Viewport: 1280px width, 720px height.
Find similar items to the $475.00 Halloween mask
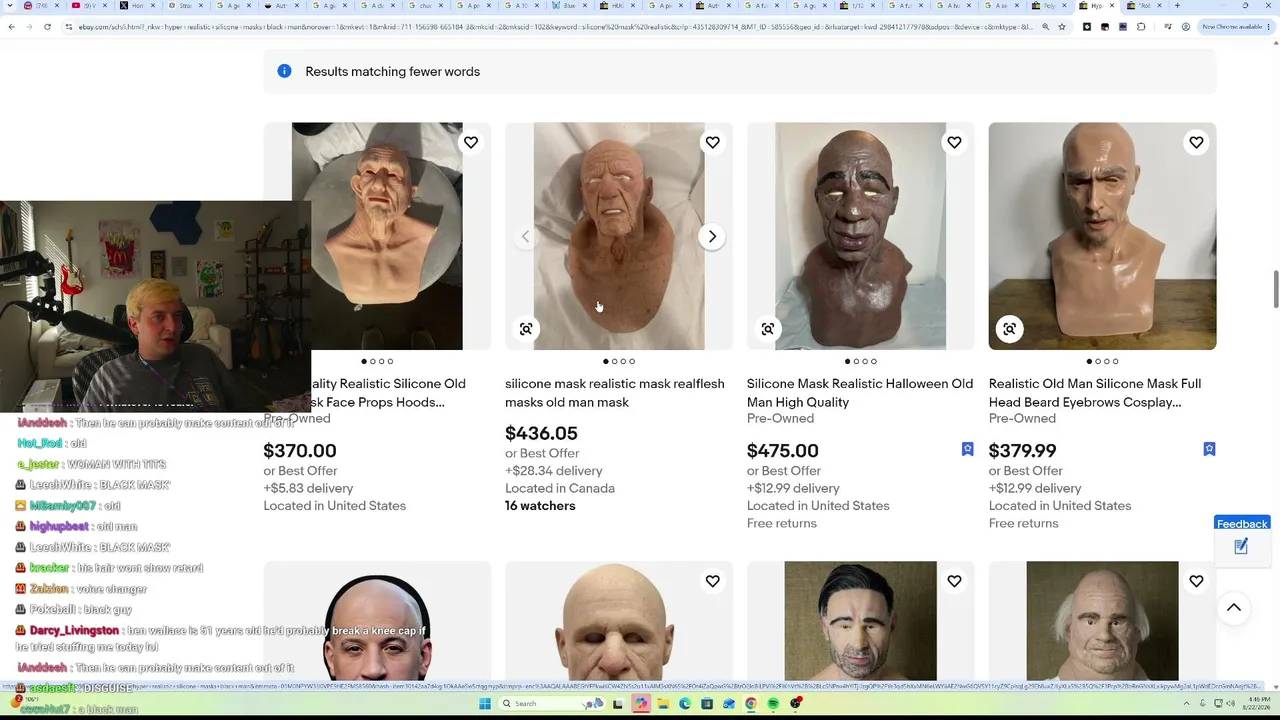click(x=768, y=329)
